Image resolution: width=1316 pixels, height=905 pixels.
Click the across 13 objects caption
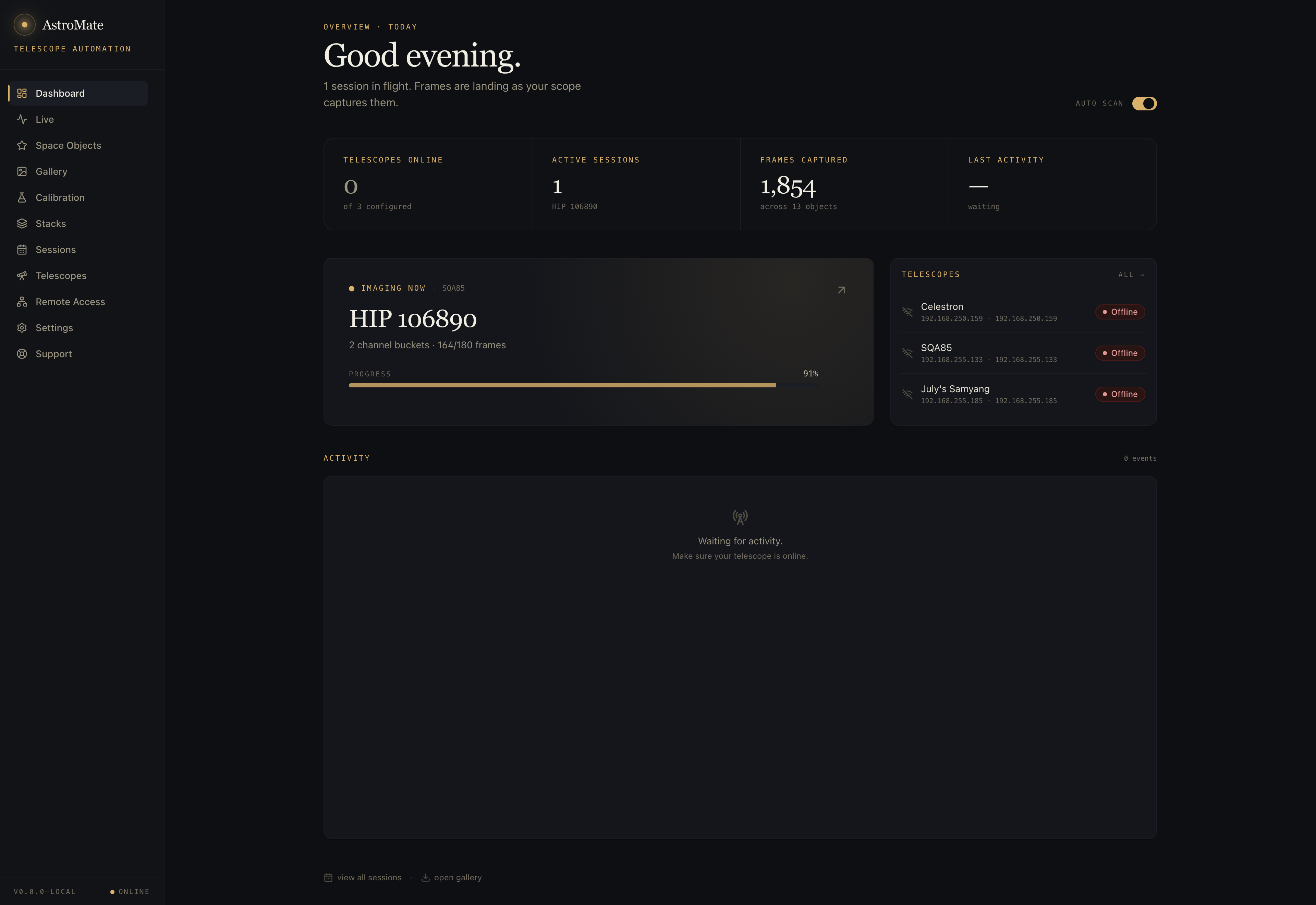[798, 207]
